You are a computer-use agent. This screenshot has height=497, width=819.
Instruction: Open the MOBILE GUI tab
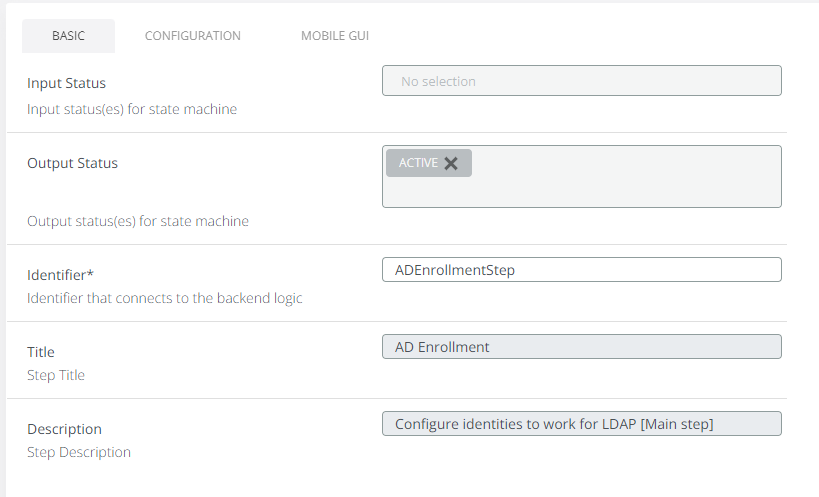pyautogui.click(x=336, y=36)
